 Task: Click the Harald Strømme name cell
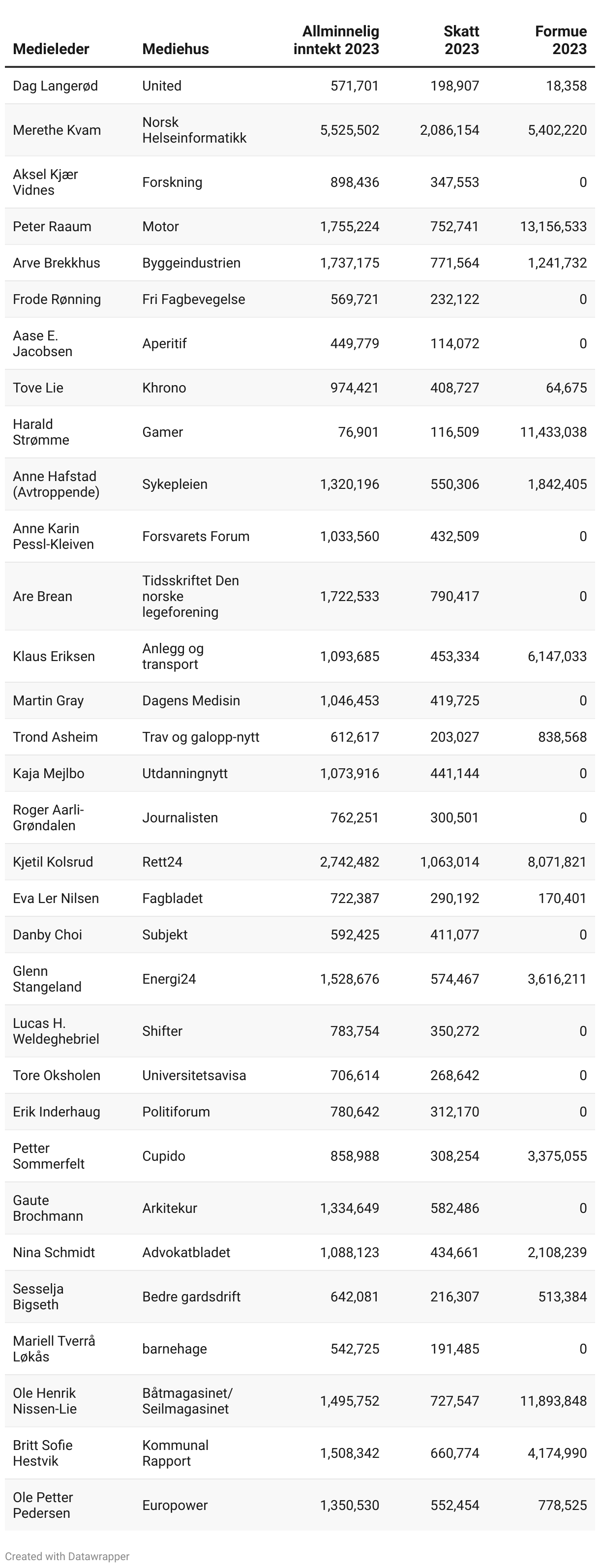[x=41, y=432]
